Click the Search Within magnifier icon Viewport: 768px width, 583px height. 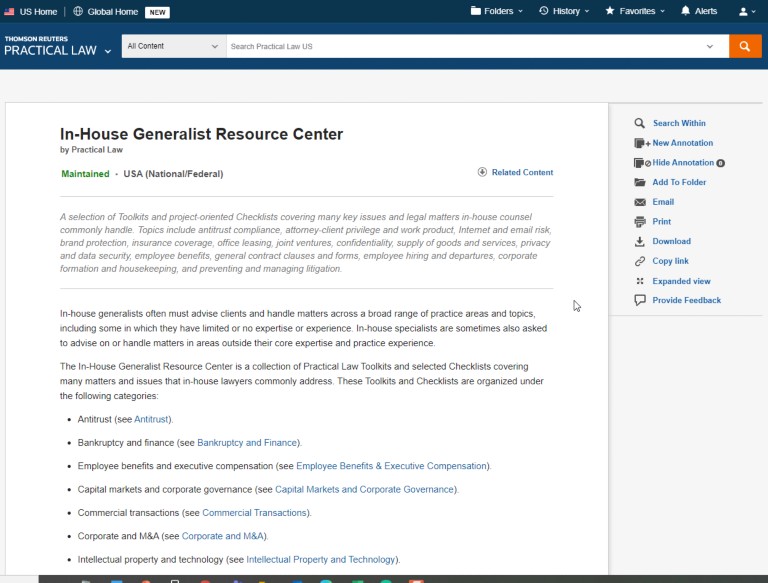click(x=639, y=123)
